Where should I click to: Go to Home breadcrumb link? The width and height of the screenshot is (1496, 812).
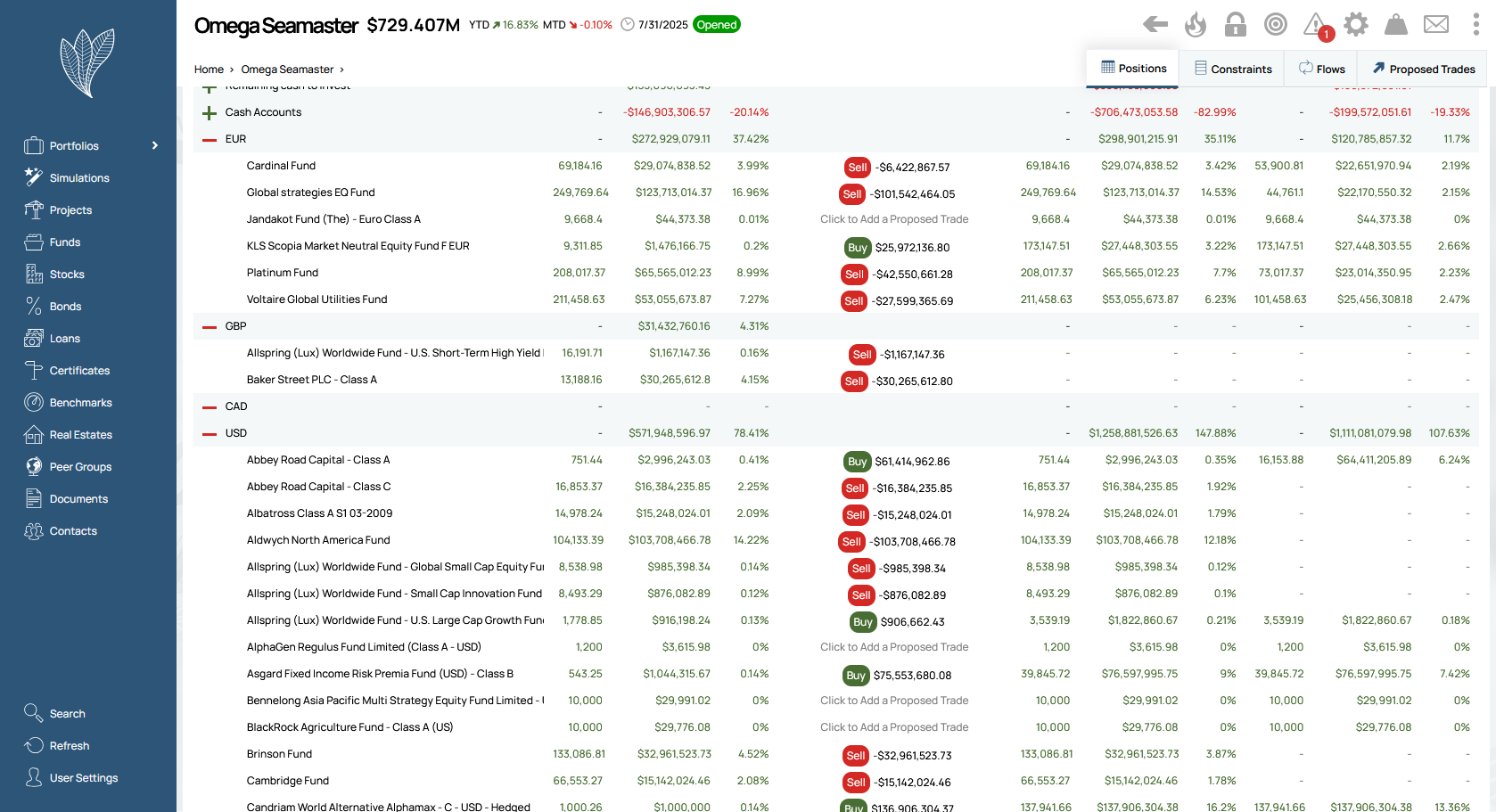[x=209, y=70]
